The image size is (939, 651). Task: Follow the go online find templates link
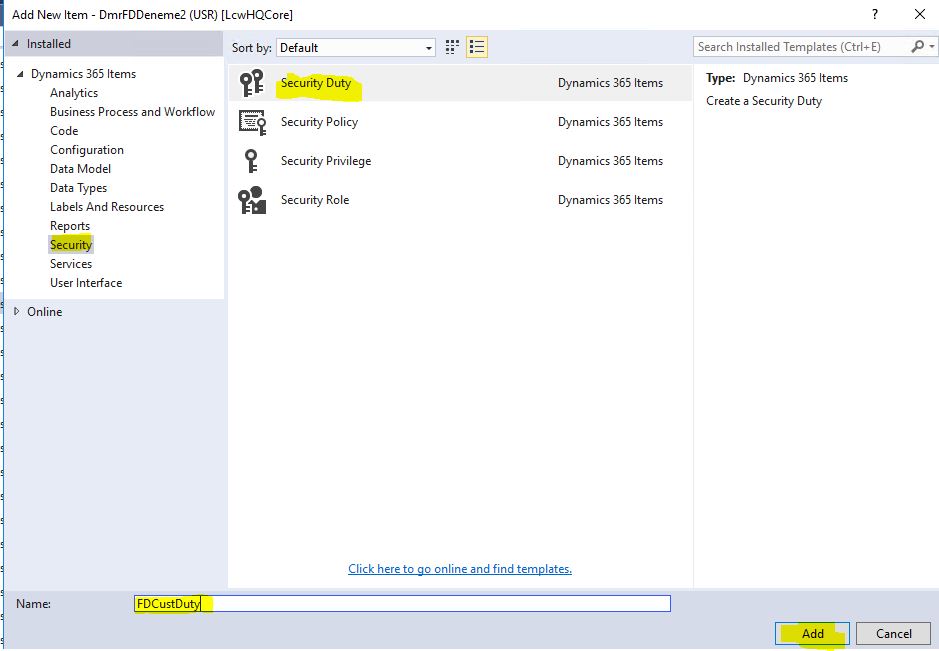[460, 569]
